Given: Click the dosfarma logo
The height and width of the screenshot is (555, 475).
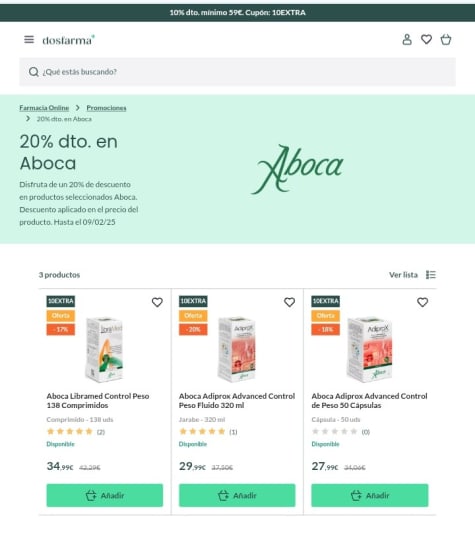Looking at the screenshot, I should click(68, 40).
